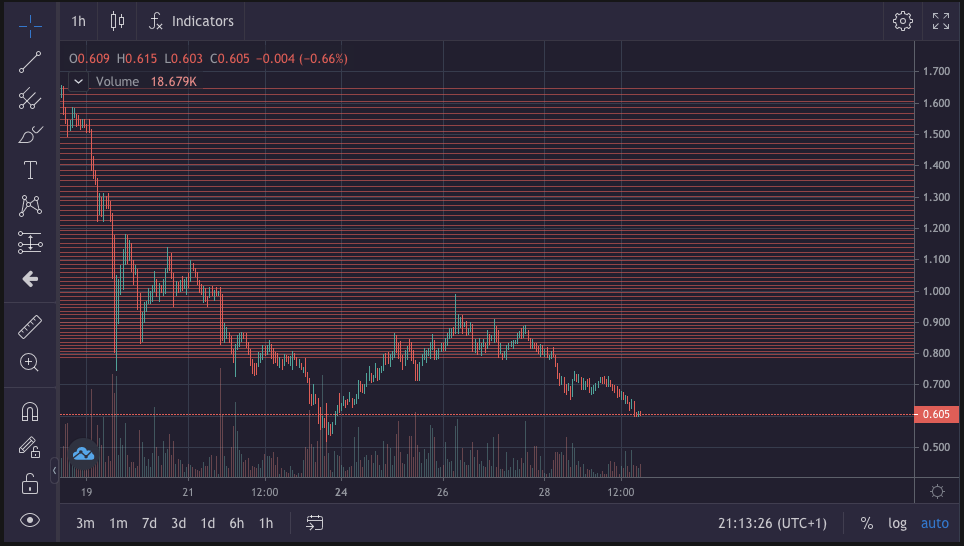Image resolution: width=964 pixels, height=546 pixels.
Task: Hide all drawings with the eye icon
Action: click(x=30, y=520)
